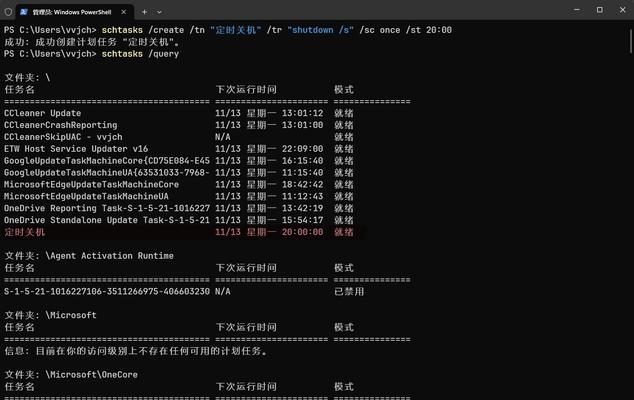The image size is (634, 400).
Task: Click the '\Microsoft\OneCore' folder line
Action: pos(71,375)
